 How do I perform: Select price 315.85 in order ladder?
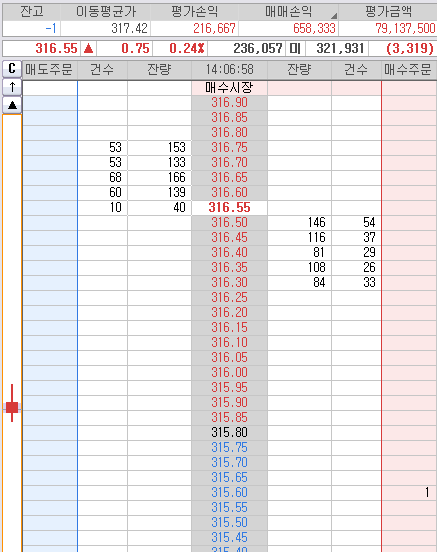(x=229, y=418)
